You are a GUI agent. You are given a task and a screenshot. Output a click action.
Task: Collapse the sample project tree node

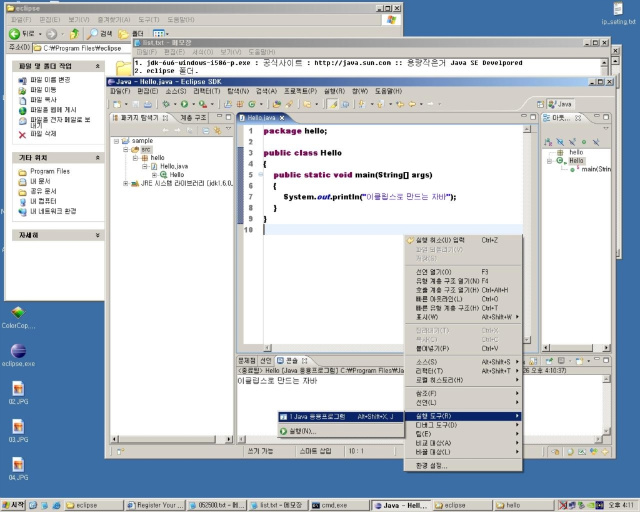[117, 141]
